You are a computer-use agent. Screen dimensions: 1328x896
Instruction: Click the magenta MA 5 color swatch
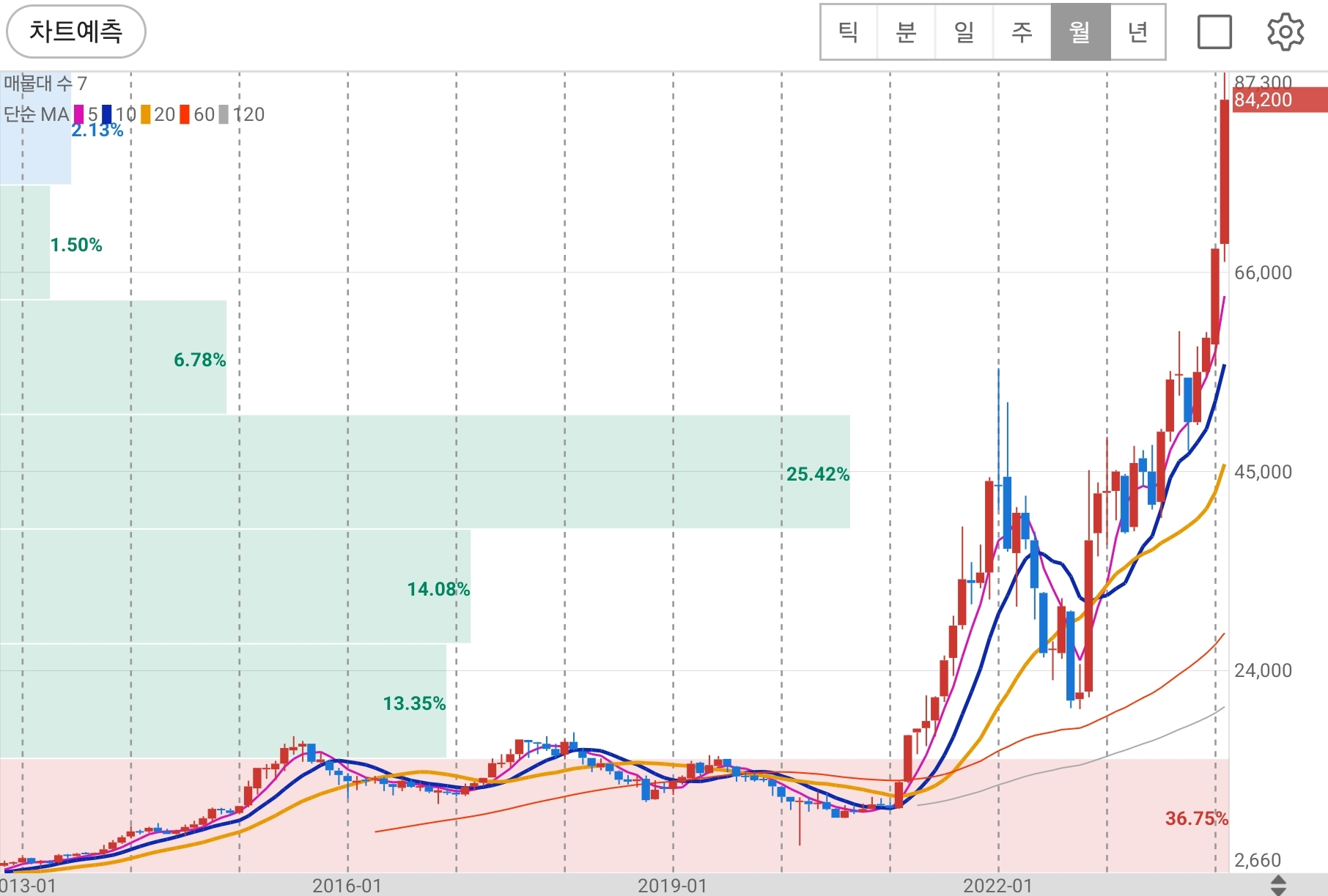(79, 114)
